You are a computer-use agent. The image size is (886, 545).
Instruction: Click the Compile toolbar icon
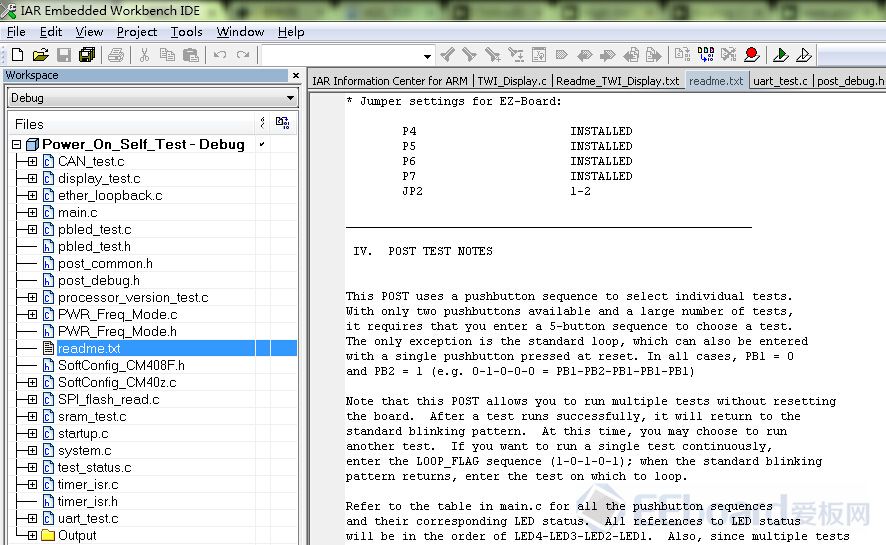tap(682, 55)
